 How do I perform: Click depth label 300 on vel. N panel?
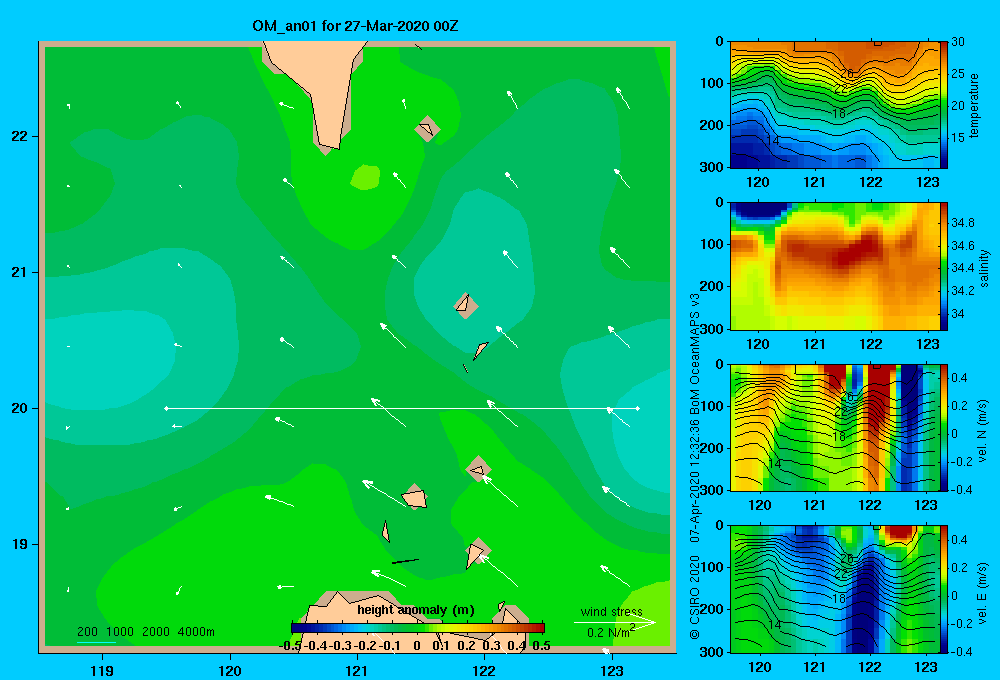click(x=712, y=490)
